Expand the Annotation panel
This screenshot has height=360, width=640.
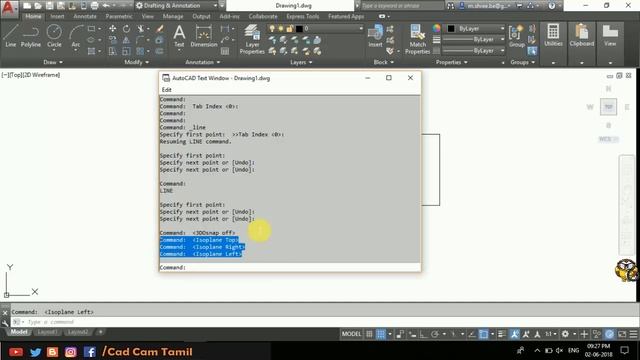point(203,62)
